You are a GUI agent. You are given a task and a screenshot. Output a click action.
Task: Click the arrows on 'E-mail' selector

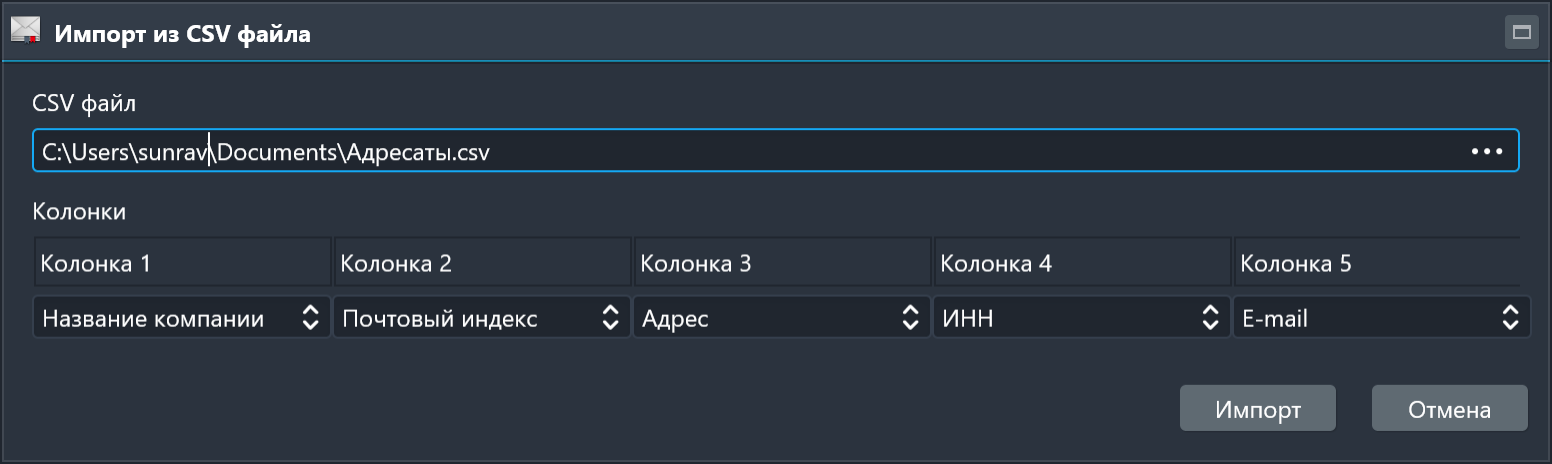pyautogui.click(x=1510, y=319)
